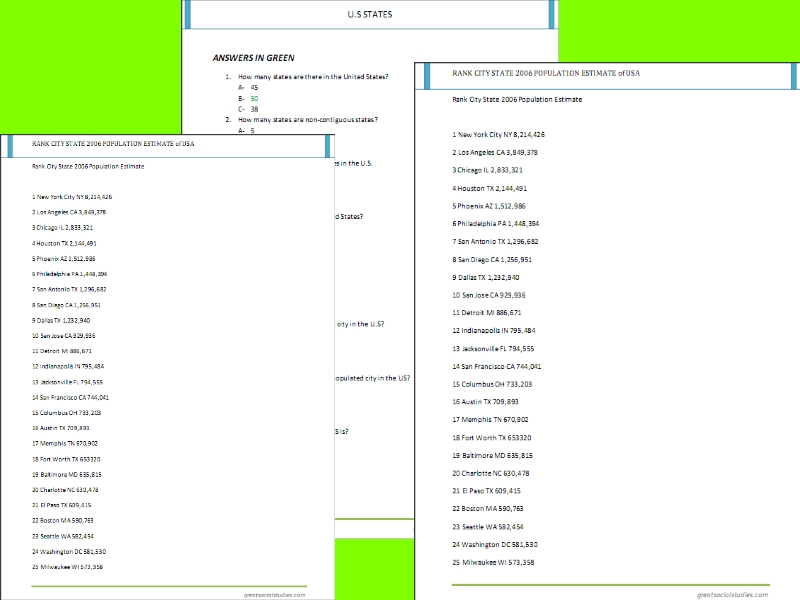This screenshot has height=600, width=800.
Task: Click "10 San Jose CA 929,936" on the right page
Action: pyautogui.click(x=489, y=295)
